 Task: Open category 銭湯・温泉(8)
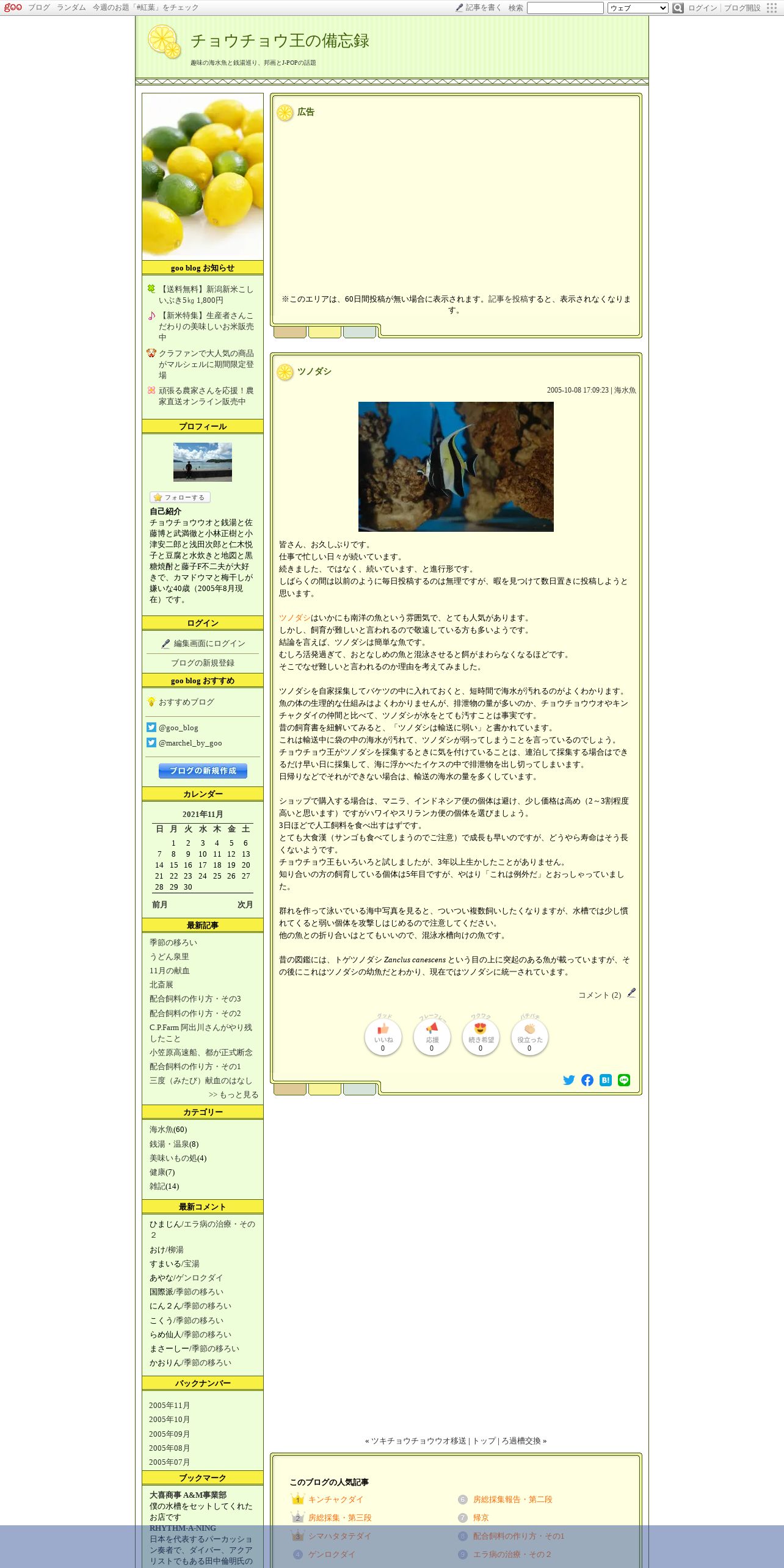174,1144
